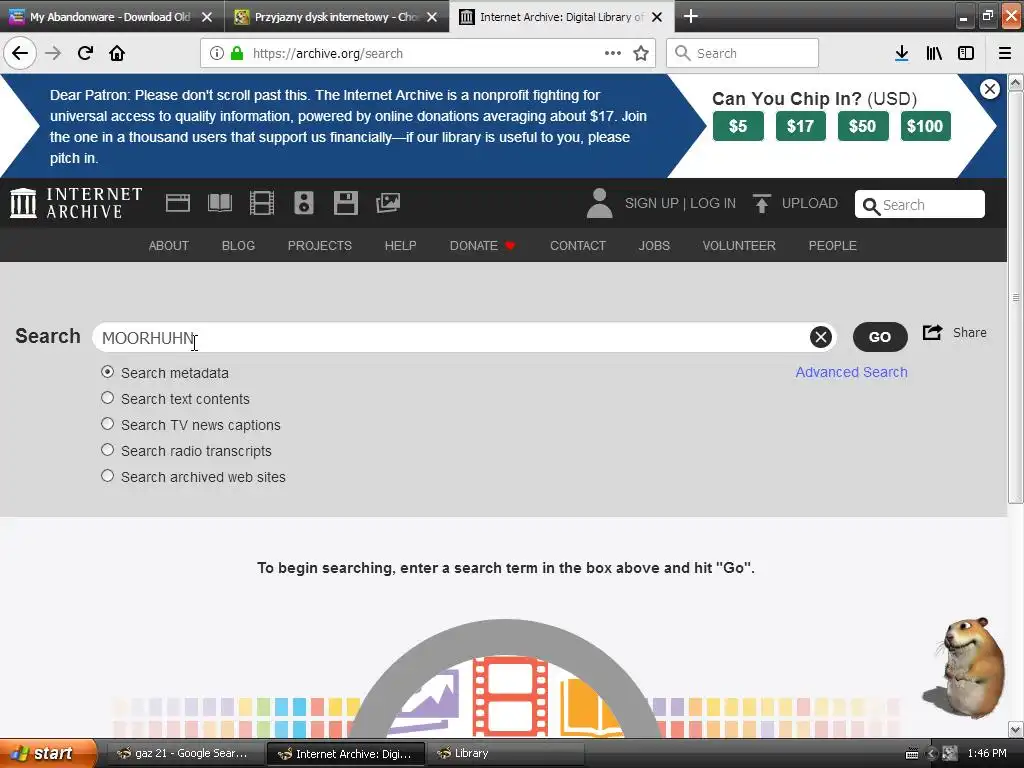The width and height of the screenshot is (1024, 768).
Task: Open the HELP menu item
Action: 400,246
